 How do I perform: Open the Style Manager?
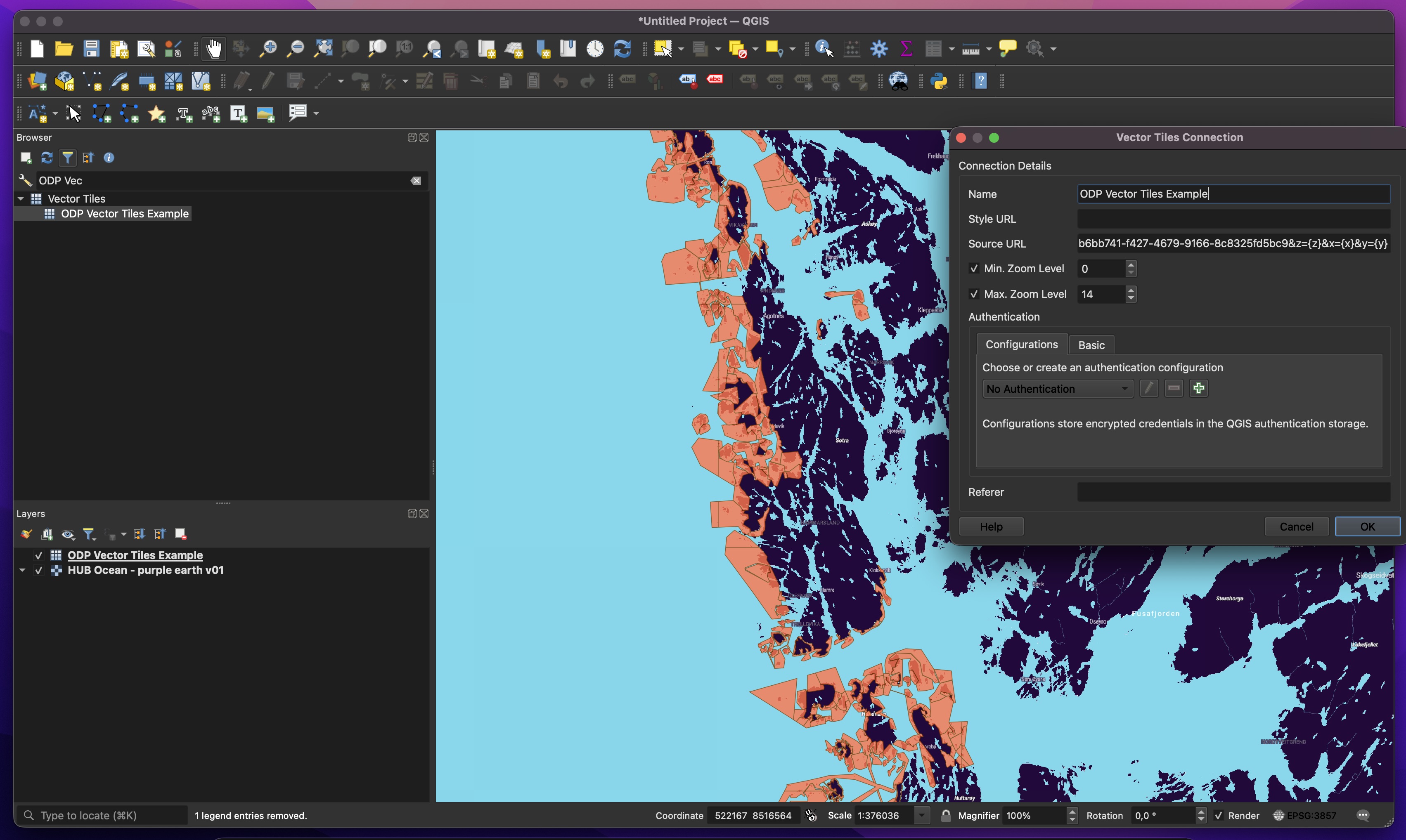coord(172,49)
